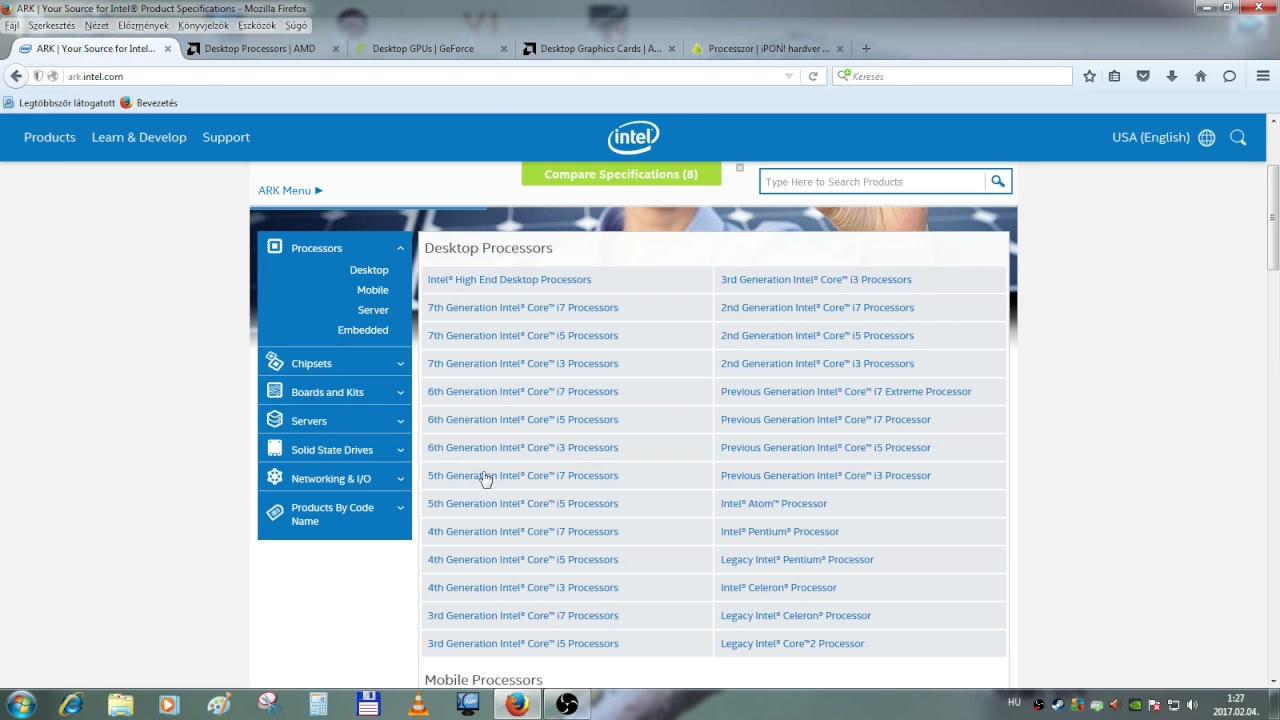Open the site search magnifier icon
The image size is (1280, 720).
tap(1238, 138)
